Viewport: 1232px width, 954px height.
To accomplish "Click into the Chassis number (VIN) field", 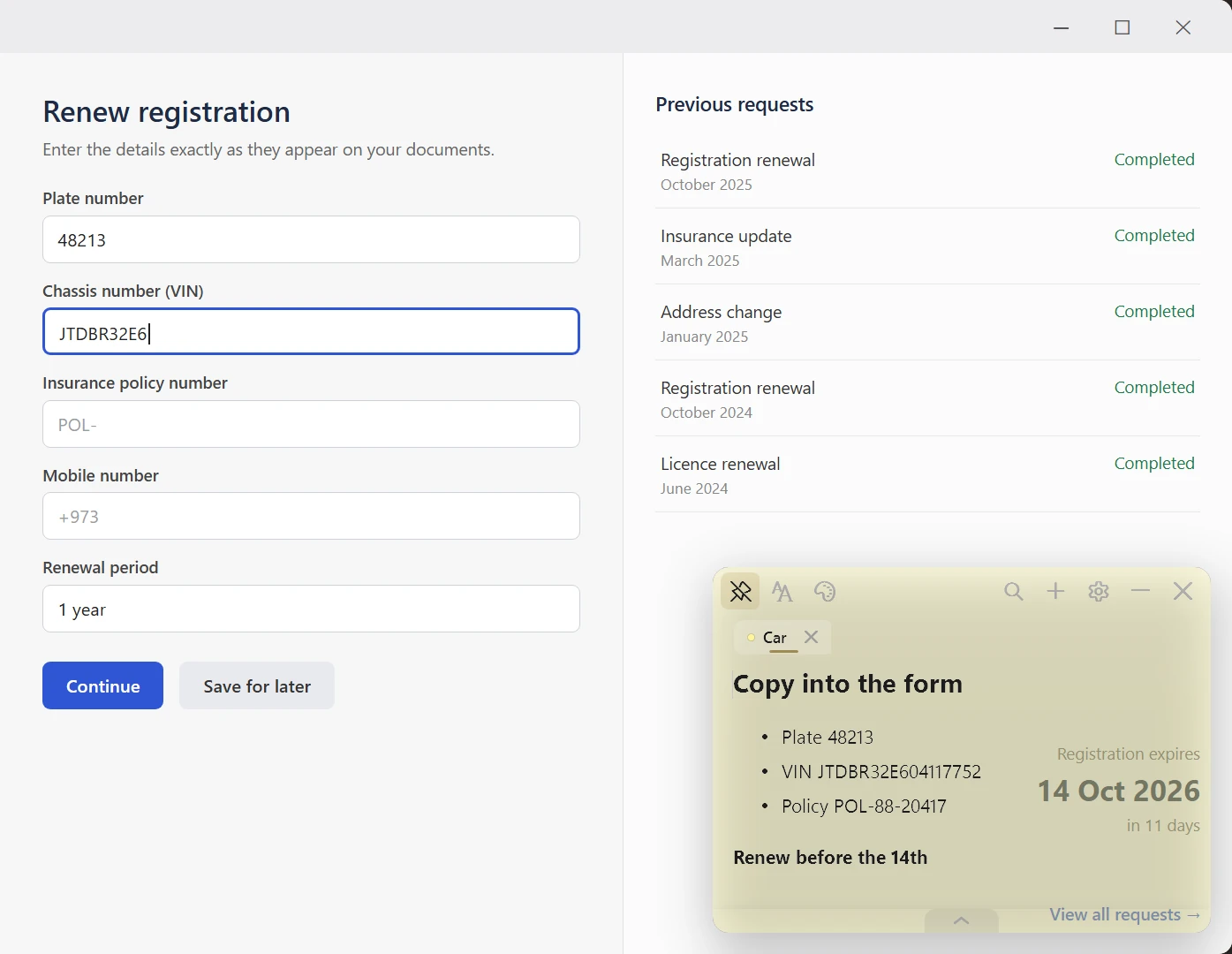I will [x=311, y=331].
